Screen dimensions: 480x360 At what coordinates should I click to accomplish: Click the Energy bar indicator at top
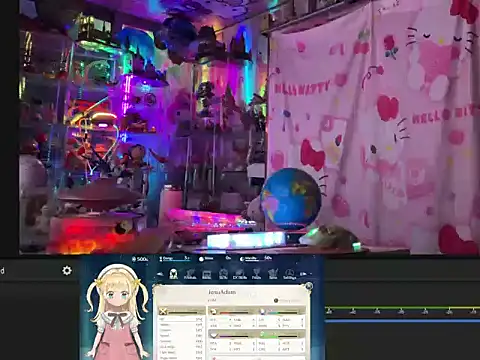pos(174,258)
